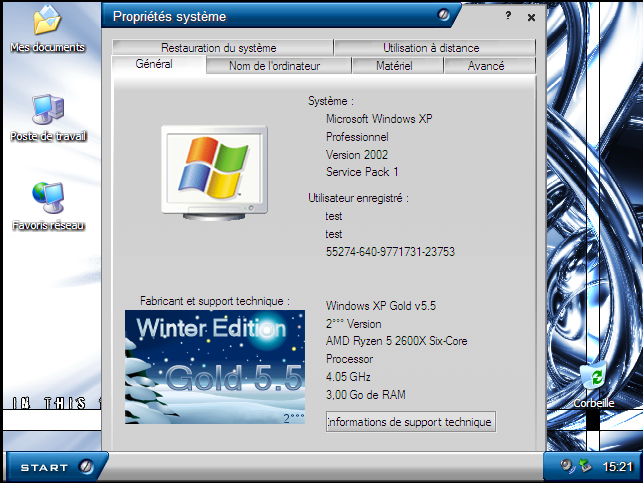Open the Utilisation à distance tab
Image resolution: width=643 pixels, height=483 pixels.
point(435,48)
